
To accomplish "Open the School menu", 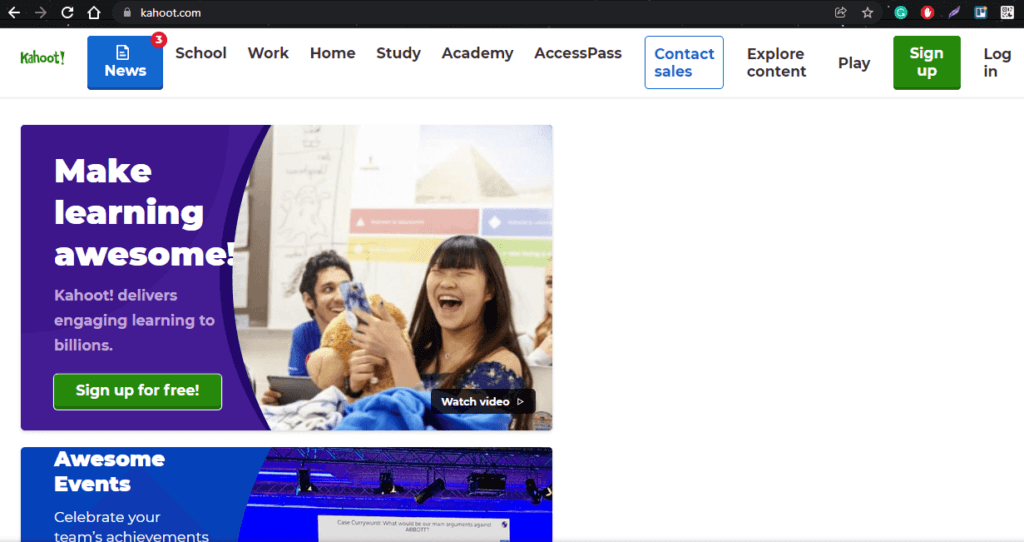I will point(201,53).
